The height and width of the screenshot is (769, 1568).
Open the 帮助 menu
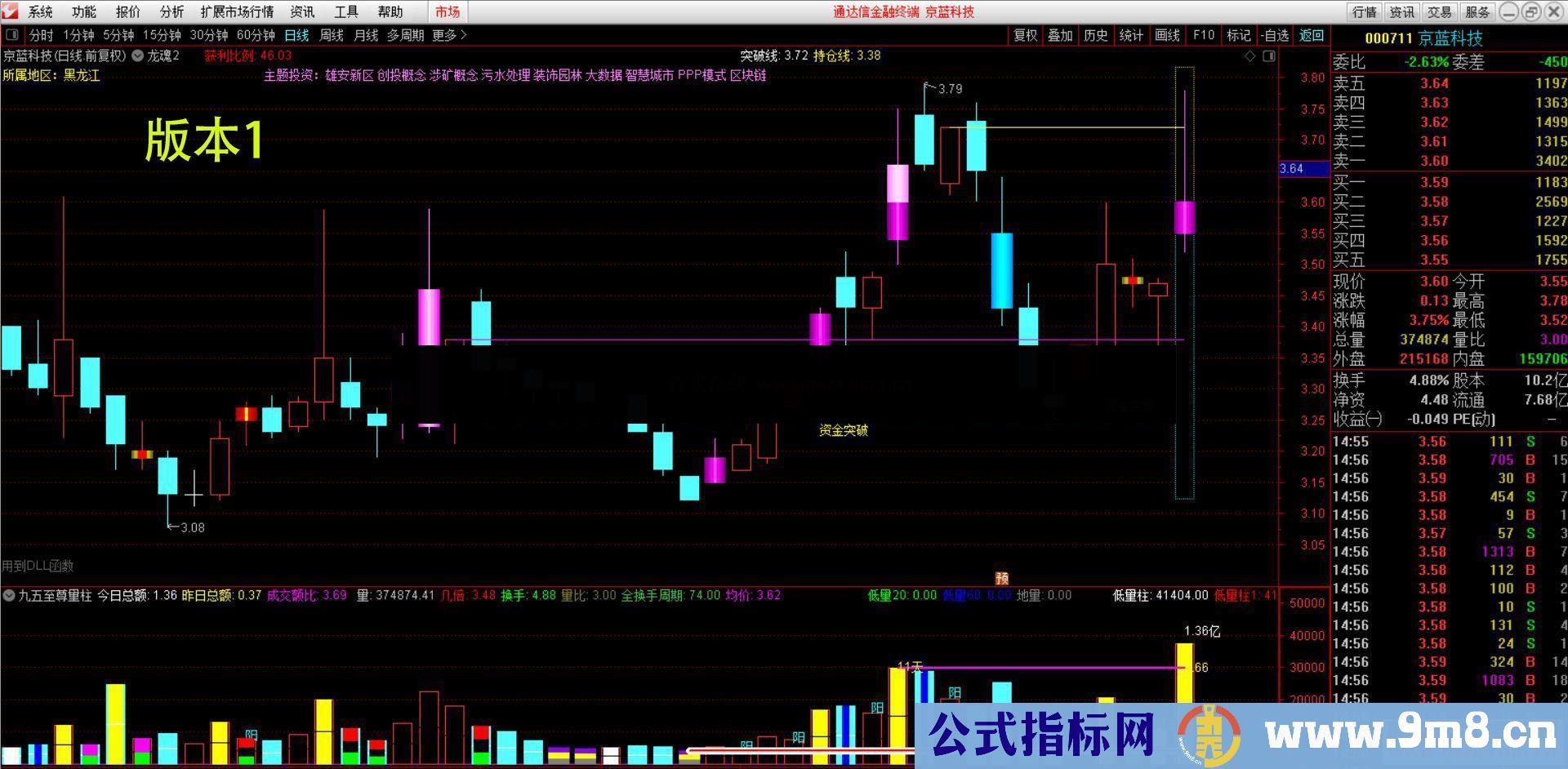[x=390, y=11]
